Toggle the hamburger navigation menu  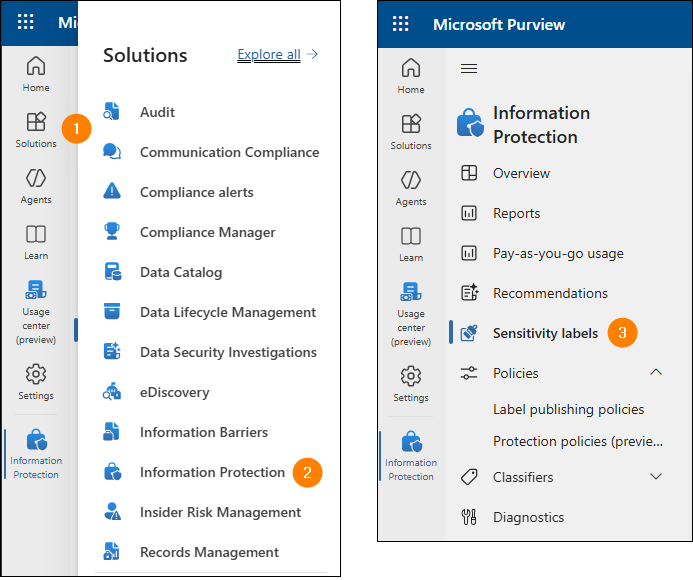(468, 68)
